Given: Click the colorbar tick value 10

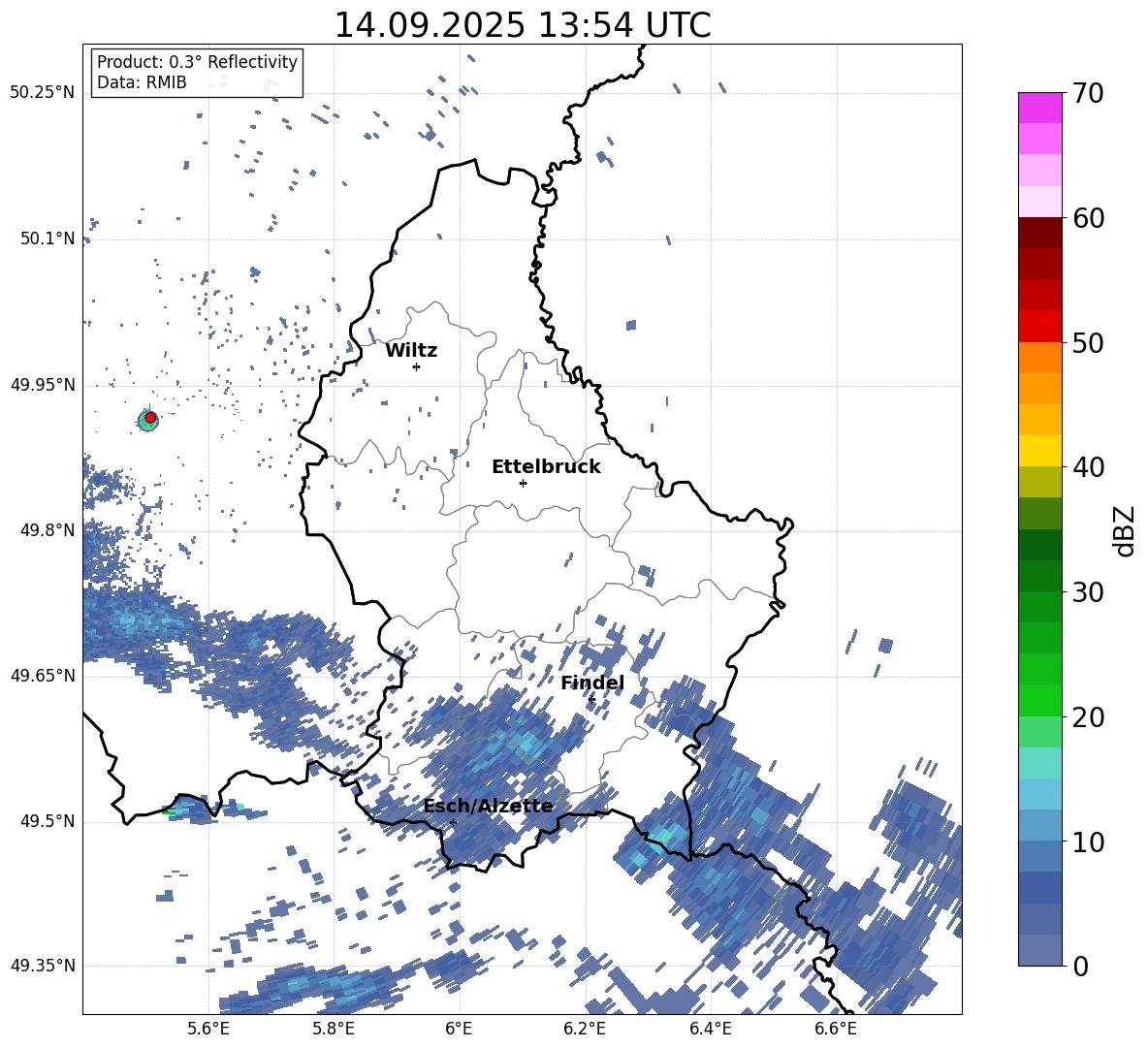Looking at the screenshot, I should [x=1089, y=842].
